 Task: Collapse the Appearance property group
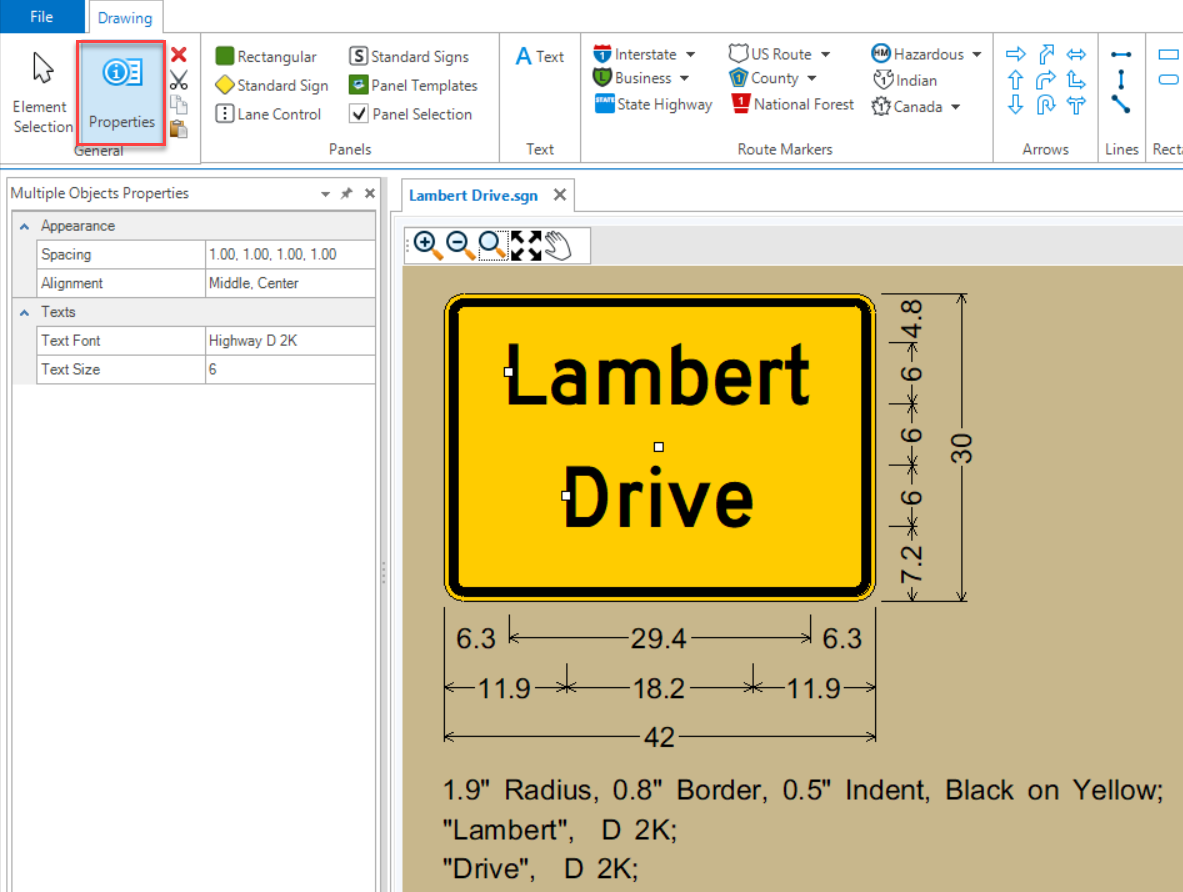[24, 226]
